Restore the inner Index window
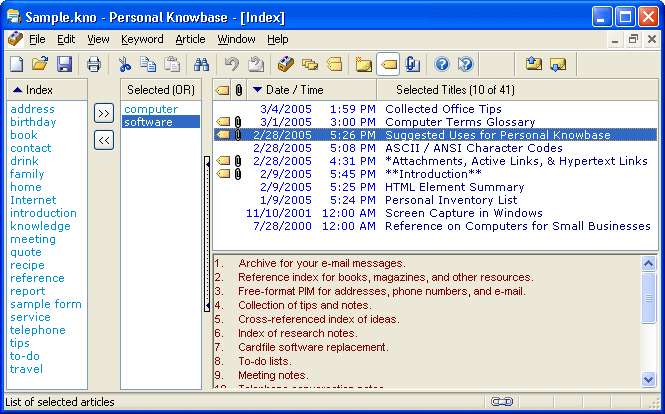This screenshot has width=665, height=414. (634, 39)
